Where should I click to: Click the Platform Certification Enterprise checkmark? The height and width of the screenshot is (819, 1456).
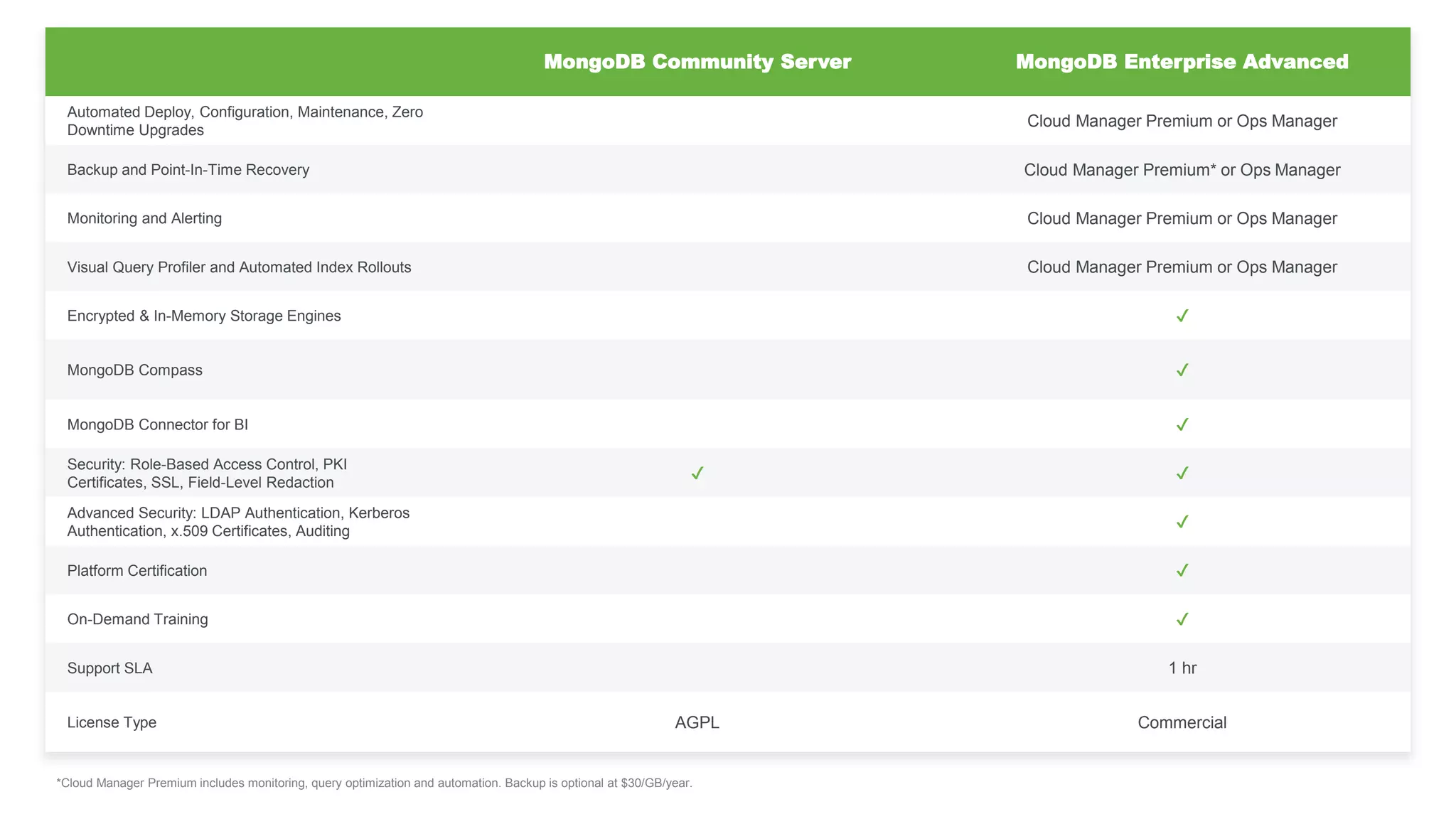click(1182, 570)
